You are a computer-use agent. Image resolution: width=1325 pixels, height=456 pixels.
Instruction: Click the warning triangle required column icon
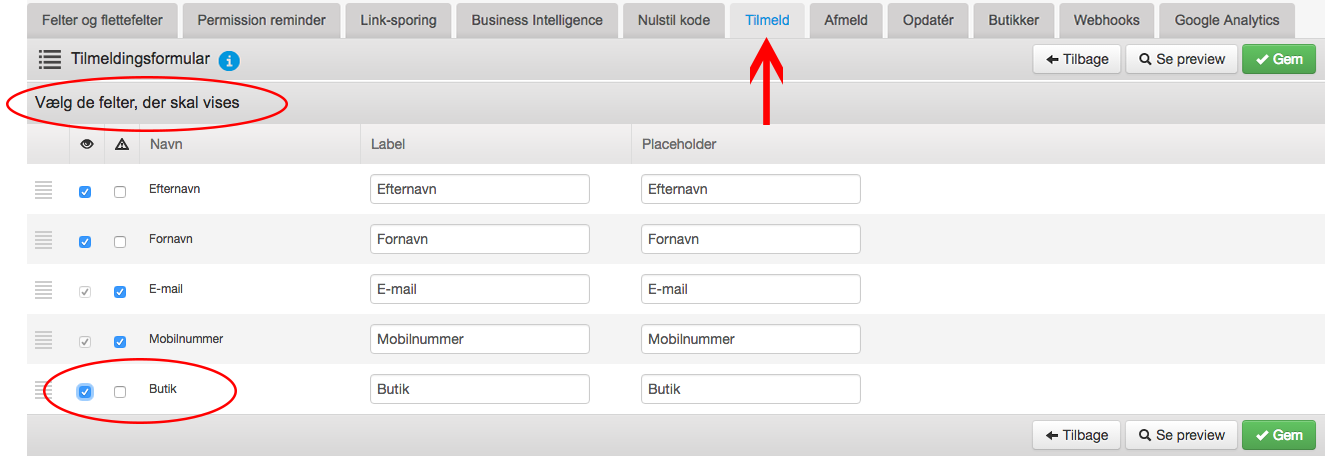[122, 144]
